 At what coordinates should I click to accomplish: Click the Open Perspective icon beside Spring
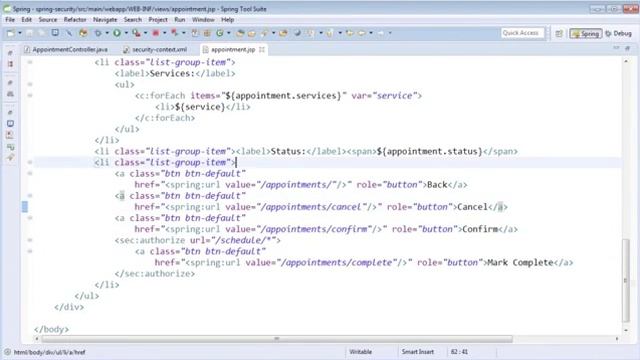pyautogui.click(x=559, y=33)
